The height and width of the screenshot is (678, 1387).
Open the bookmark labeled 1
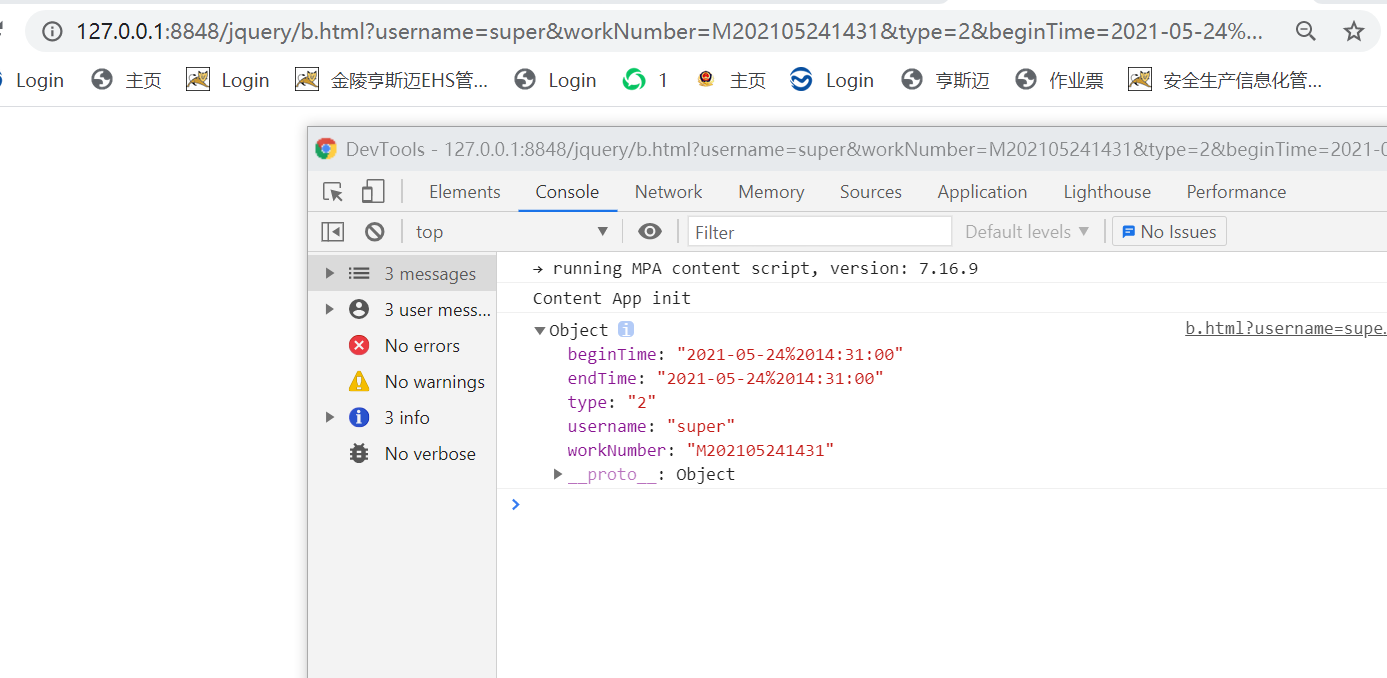click(645, 80)
